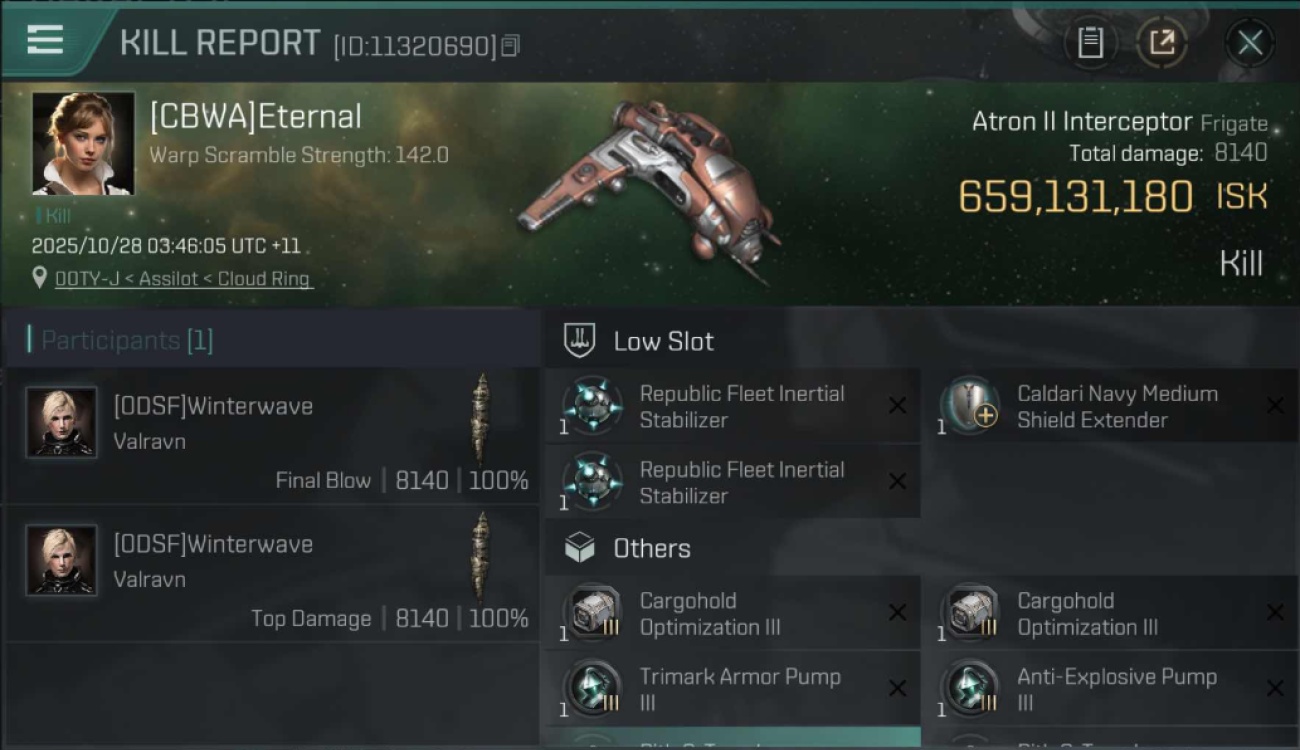Click the clipboard copy report icon
The width and height of the screenshot is (1300, 750).
[x=1090, y=43]
